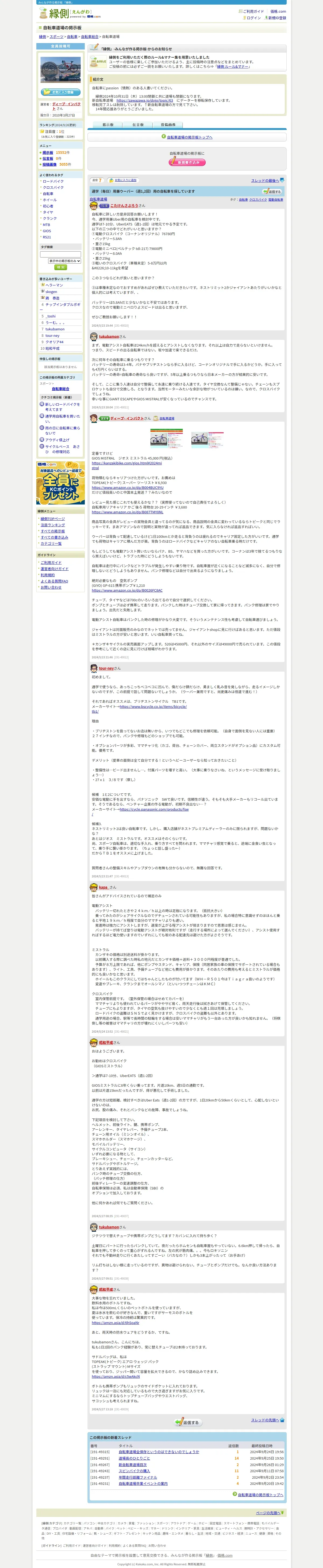Click the お気に入り登録 button
The image size is (323, 1568).
(x=60, y=92)
